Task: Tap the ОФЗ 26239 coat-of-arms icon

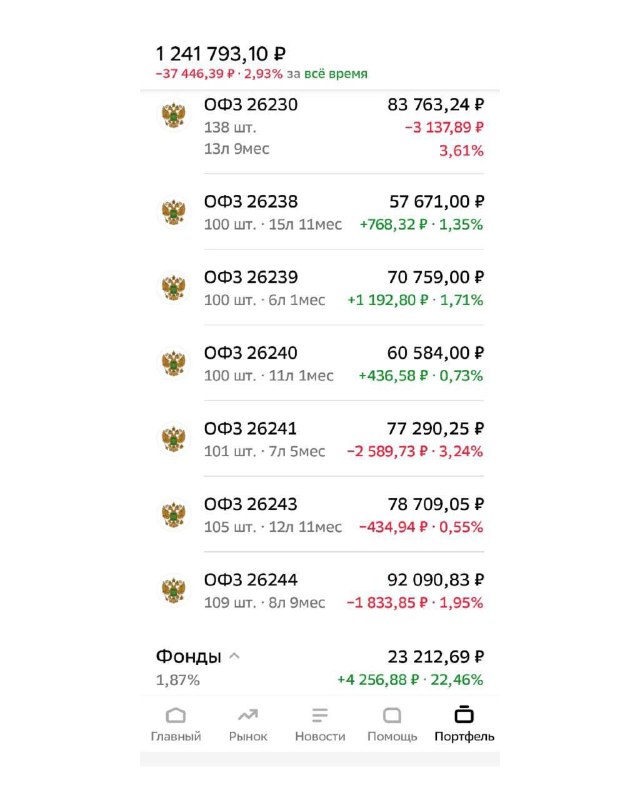Action: tap(174, 287)
